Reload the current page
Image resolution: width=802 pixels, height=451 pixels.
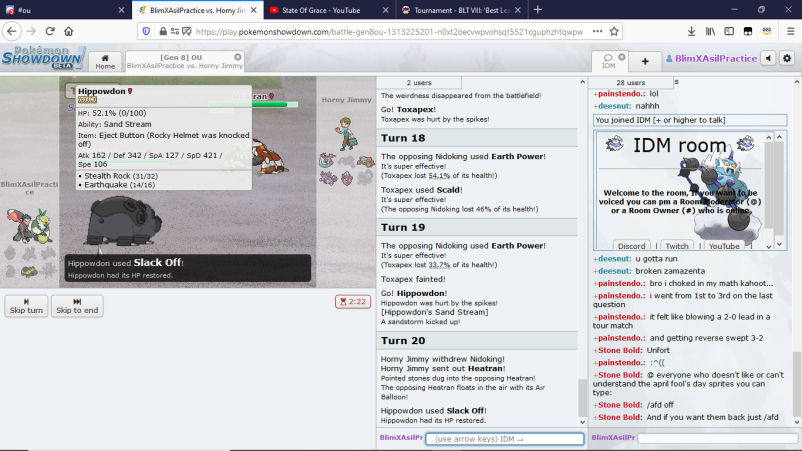50,31
